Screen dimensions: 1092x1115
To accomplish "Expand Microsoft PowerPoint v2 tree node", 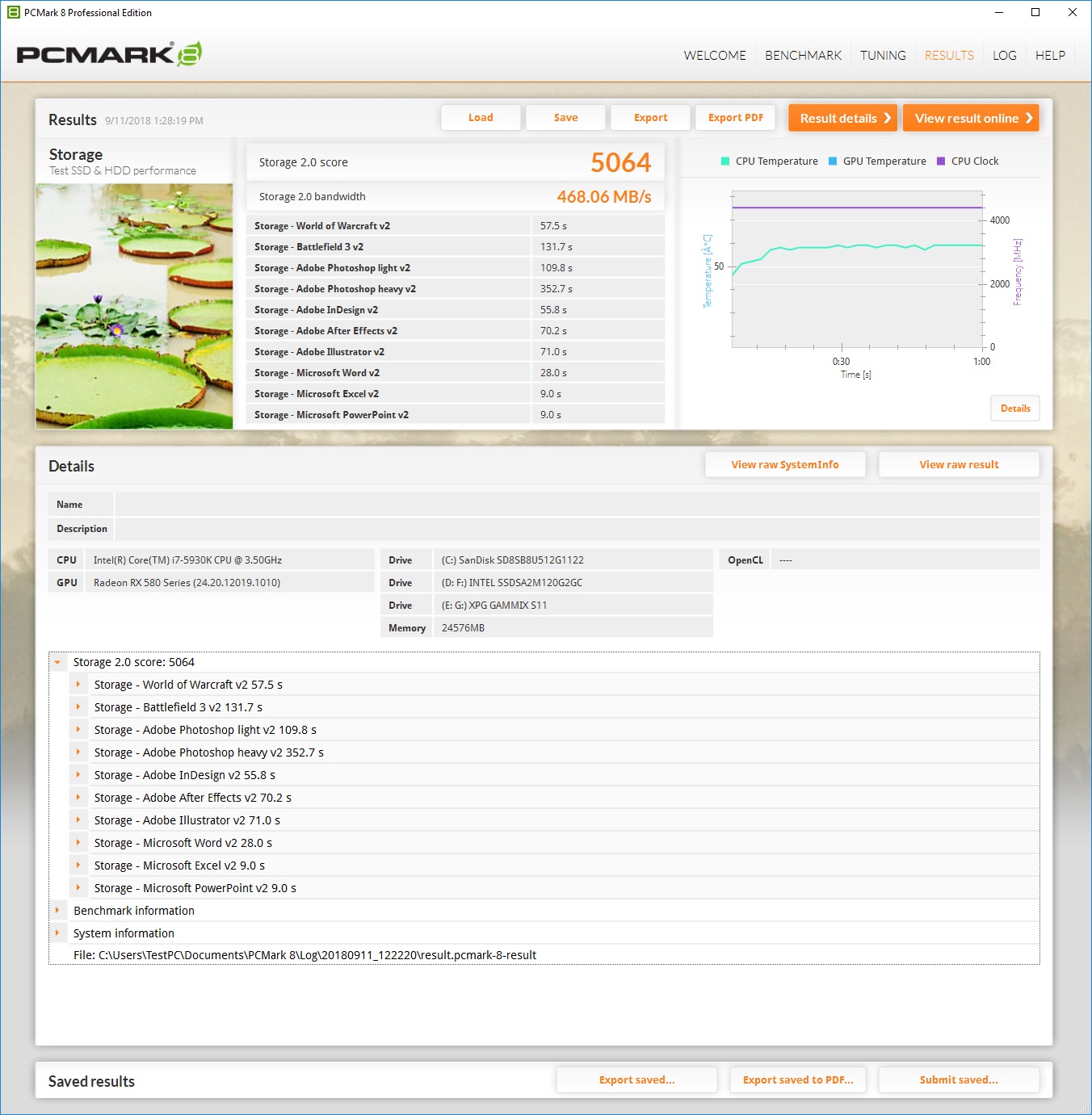I will click(x=78, y=888).
